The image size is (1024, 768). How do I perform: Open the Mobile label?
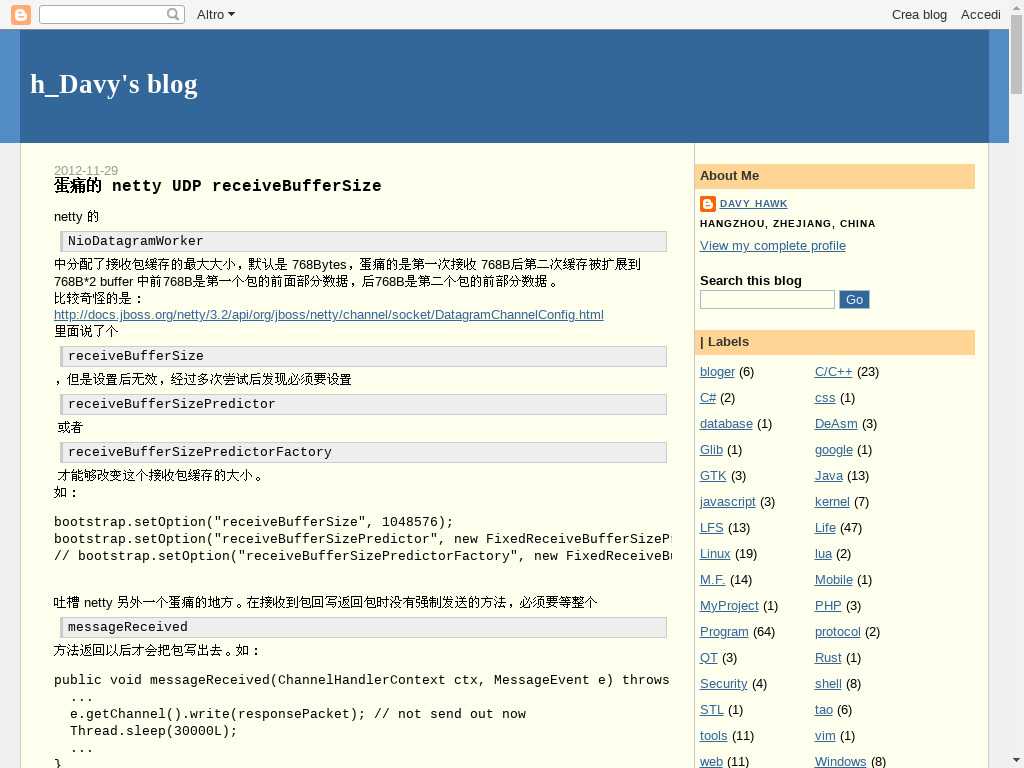click(833, 580)
